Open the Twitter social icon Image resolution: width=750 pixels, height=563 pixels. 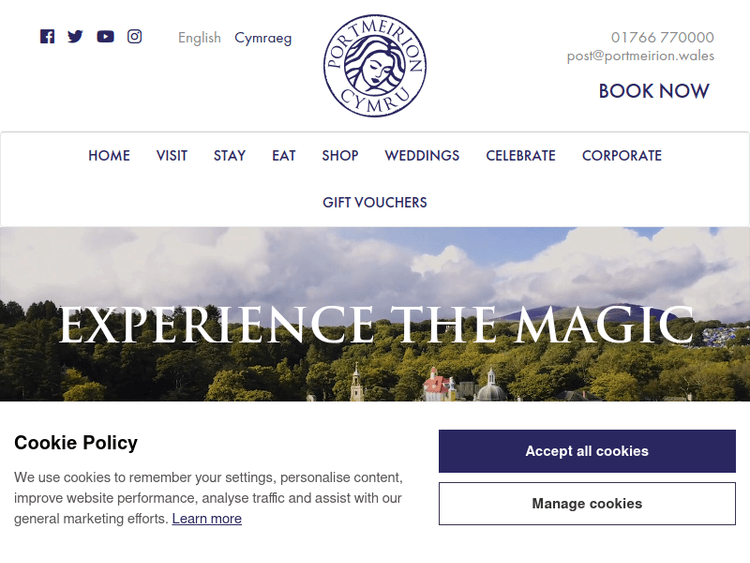pyautogui.click(x=75, y=36)
